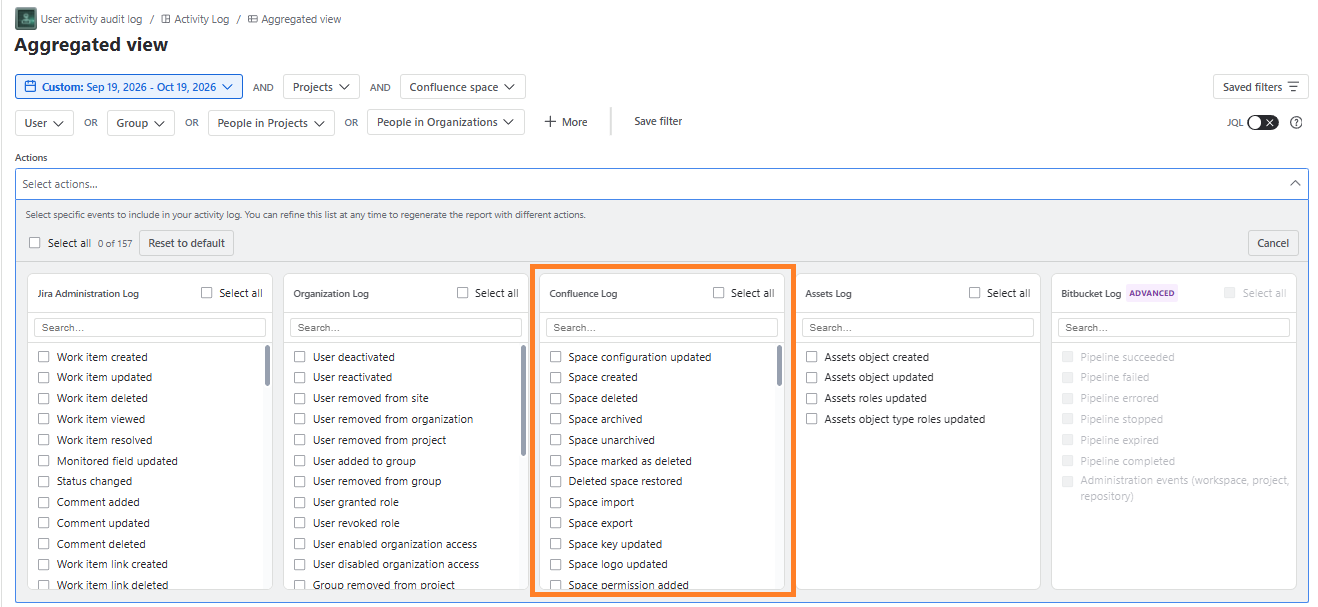1318x607 pixels.
Task: Check Select all for Jira Administration Log
Action: click(x=207, y=293)
